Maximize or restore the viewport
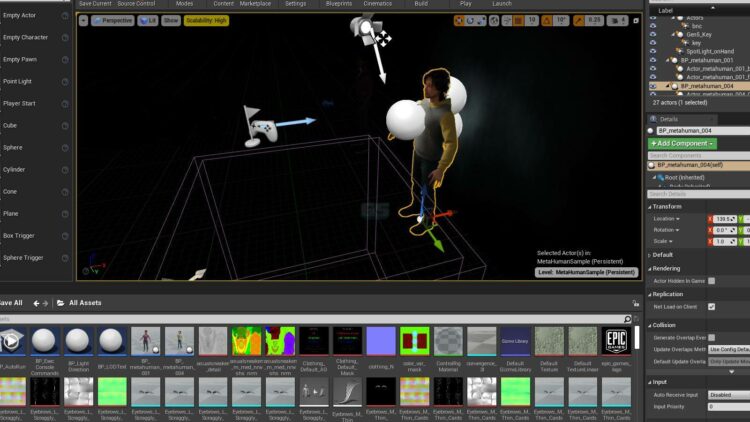The height and width of the screenshot is (422, 750). pos(636,21)
